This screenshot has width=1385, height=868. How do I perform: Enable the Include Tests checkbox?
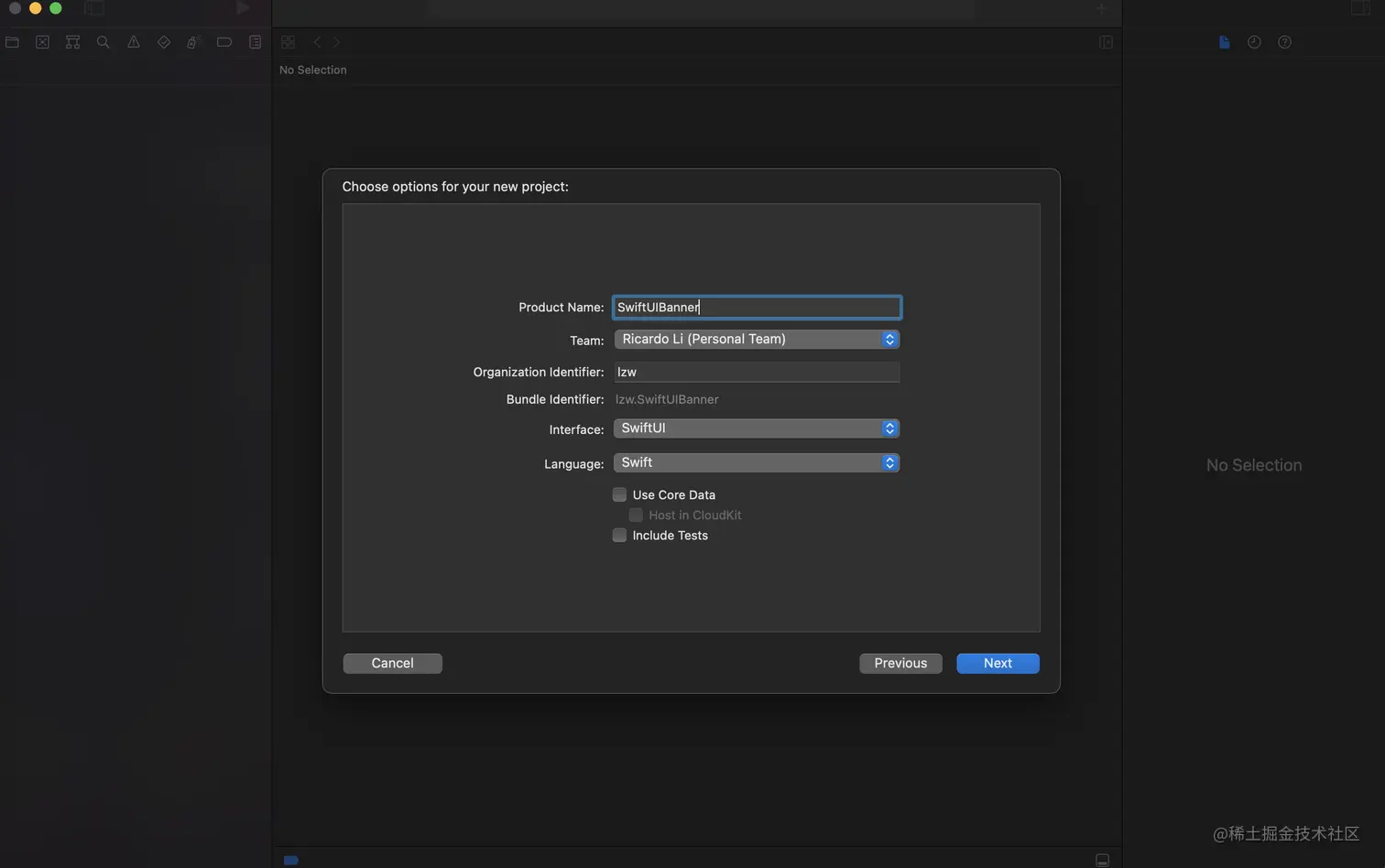click(620, 535)
